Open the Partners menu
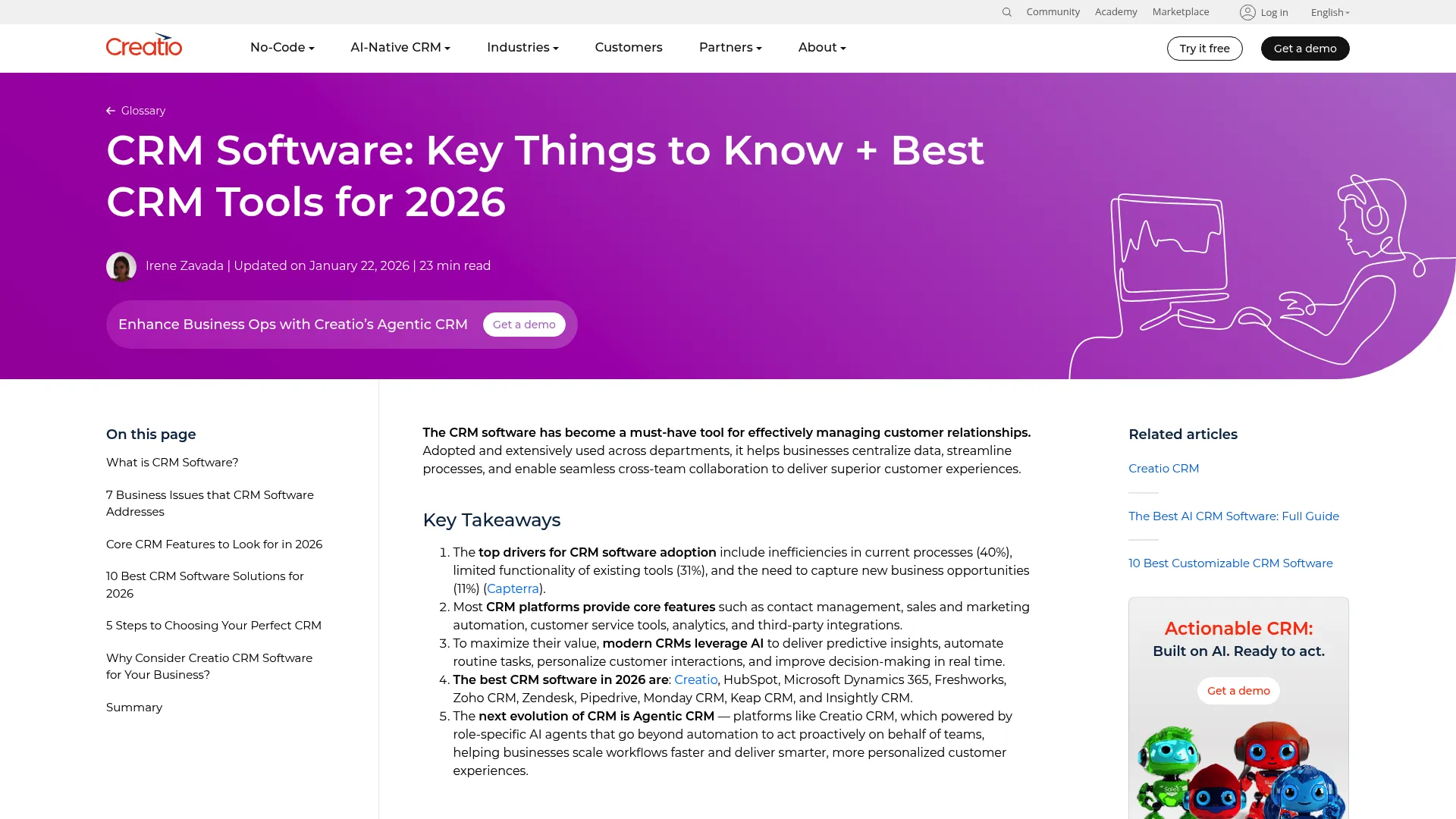This screenshot has width=1456, height=819. tap(730, 47)
